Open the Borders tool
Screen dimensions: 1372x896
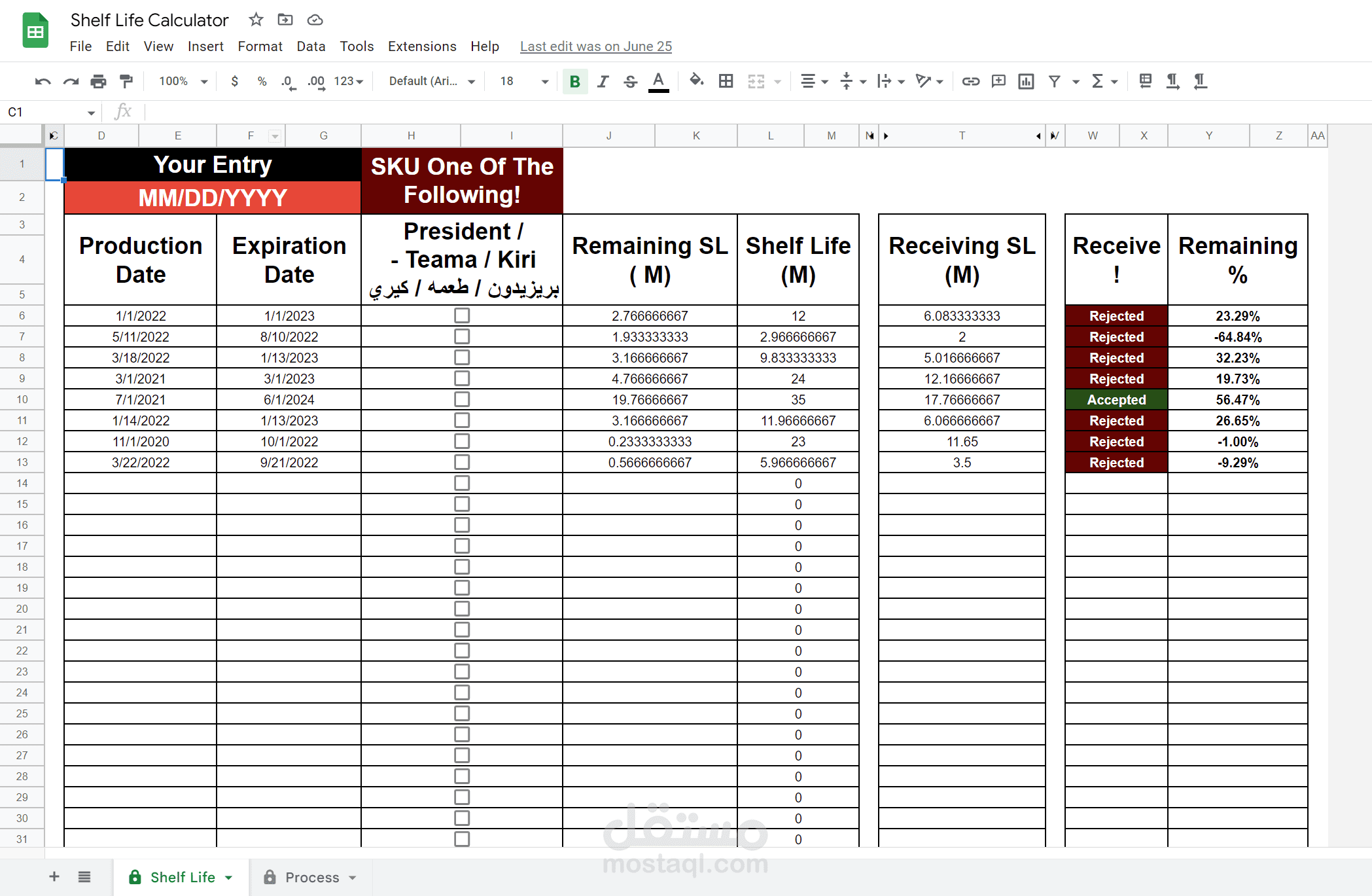(x=726, y=81)
